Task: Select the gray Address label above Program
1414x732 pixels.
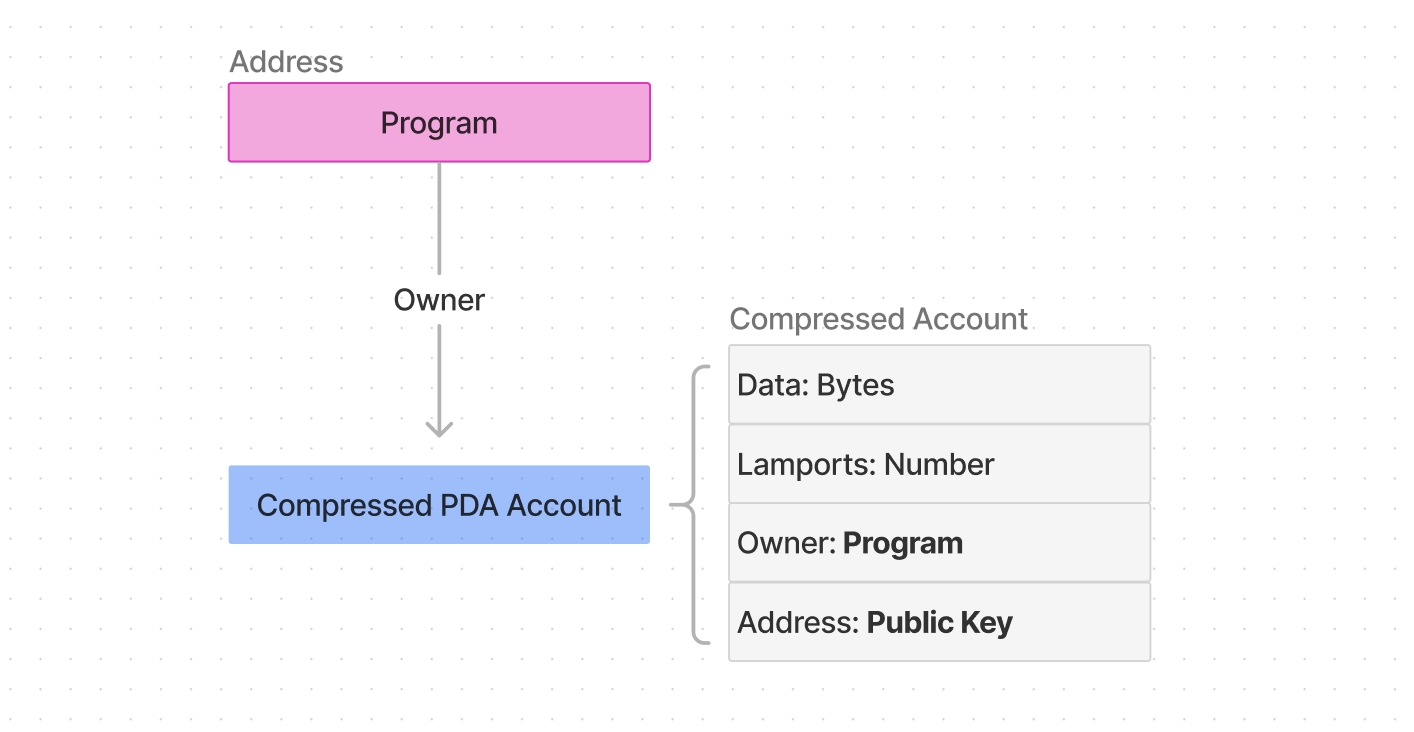Action: click(286, 62)
